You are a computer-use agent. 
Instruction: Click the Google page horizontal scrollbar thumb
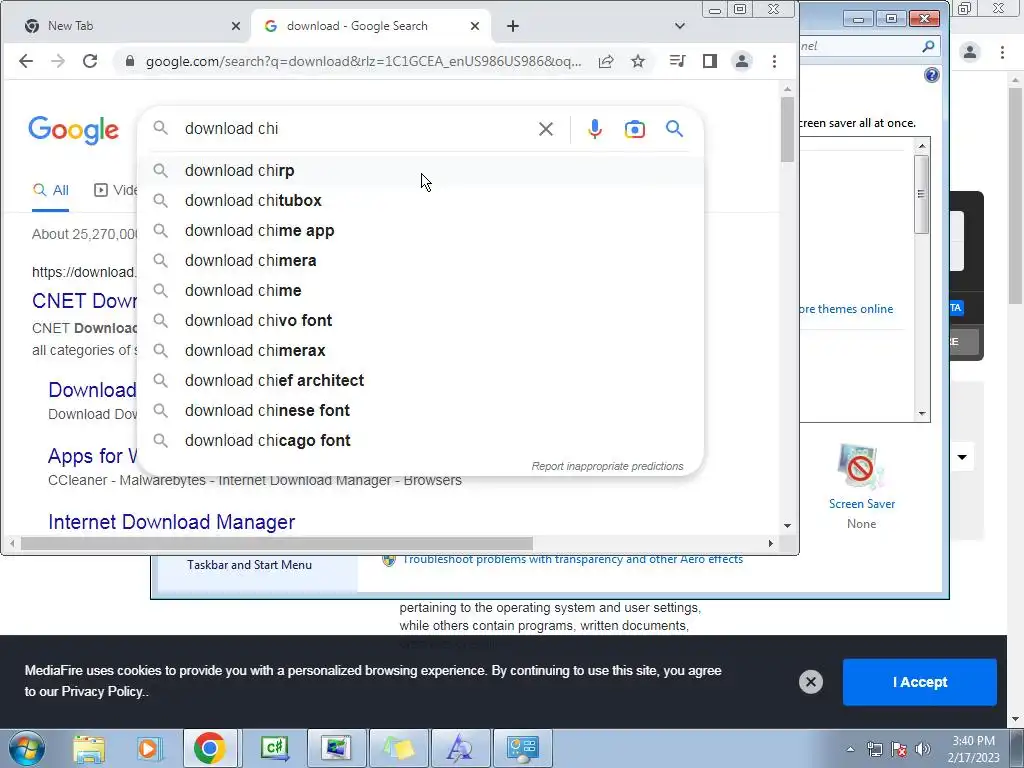[277, 543]
